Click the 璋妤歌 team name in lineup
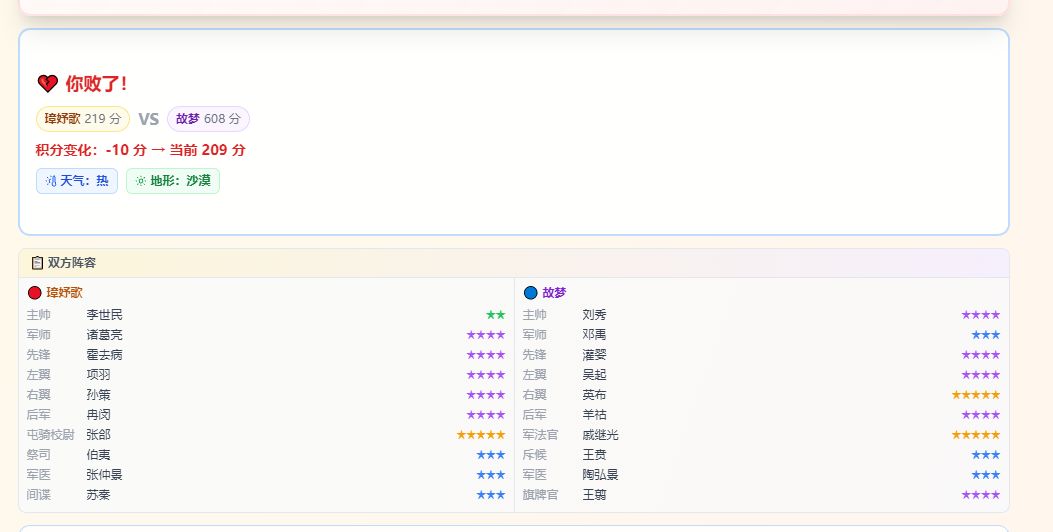Viewport: 1053px width, 532px height. [64, 293]
